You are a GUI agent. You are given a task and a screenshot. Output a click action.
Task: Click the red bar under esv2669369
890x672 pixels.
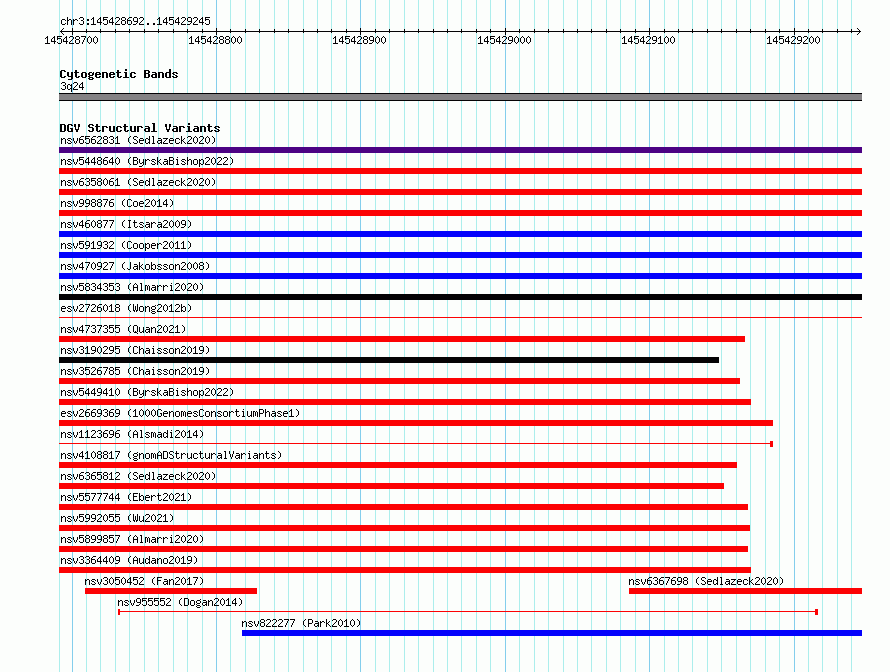coord(416,423)
